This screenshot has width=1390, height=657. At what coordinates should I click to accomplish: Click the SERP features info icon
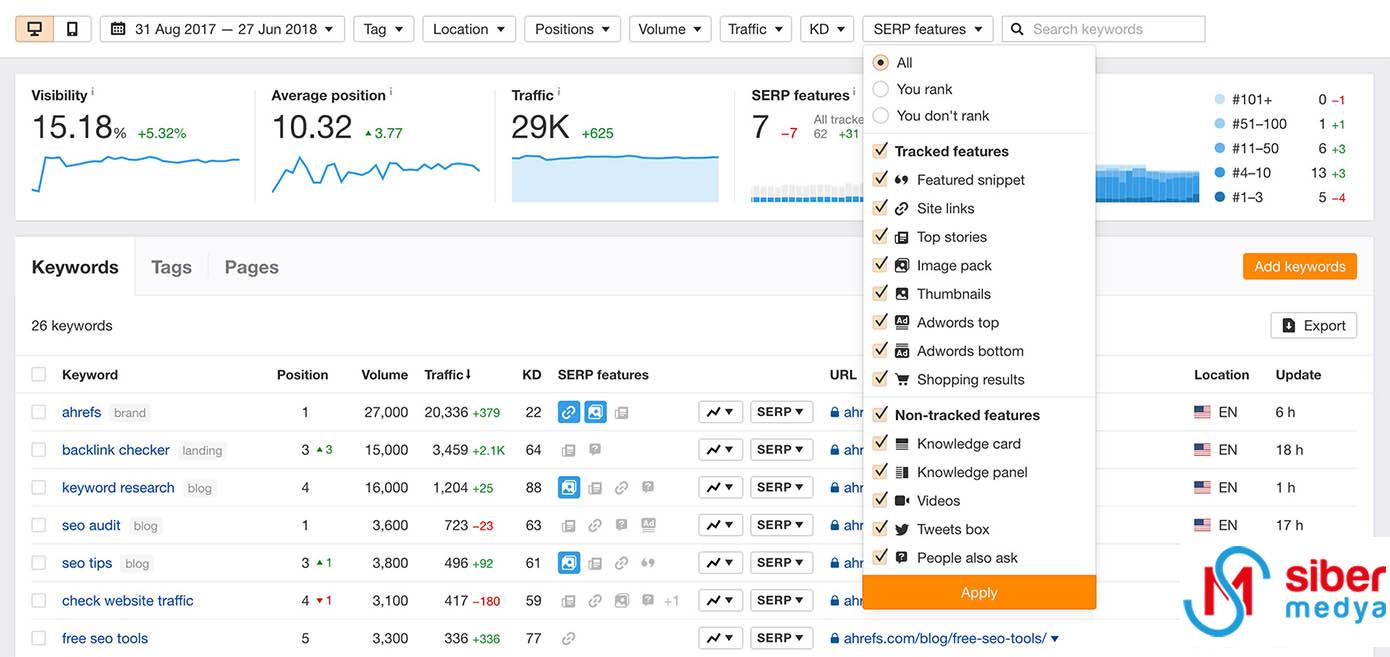(x=855, y=92)
